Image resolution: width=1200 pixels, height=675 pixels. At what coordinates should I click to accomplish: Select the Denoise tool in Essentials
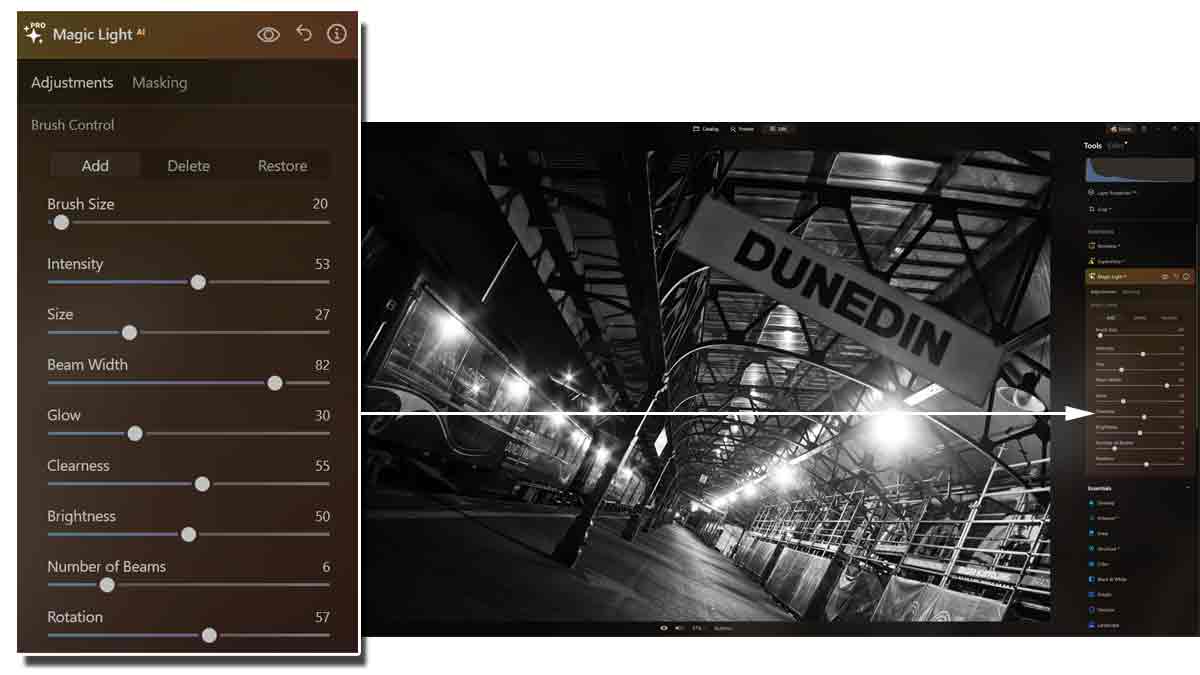coord(1105,610)
